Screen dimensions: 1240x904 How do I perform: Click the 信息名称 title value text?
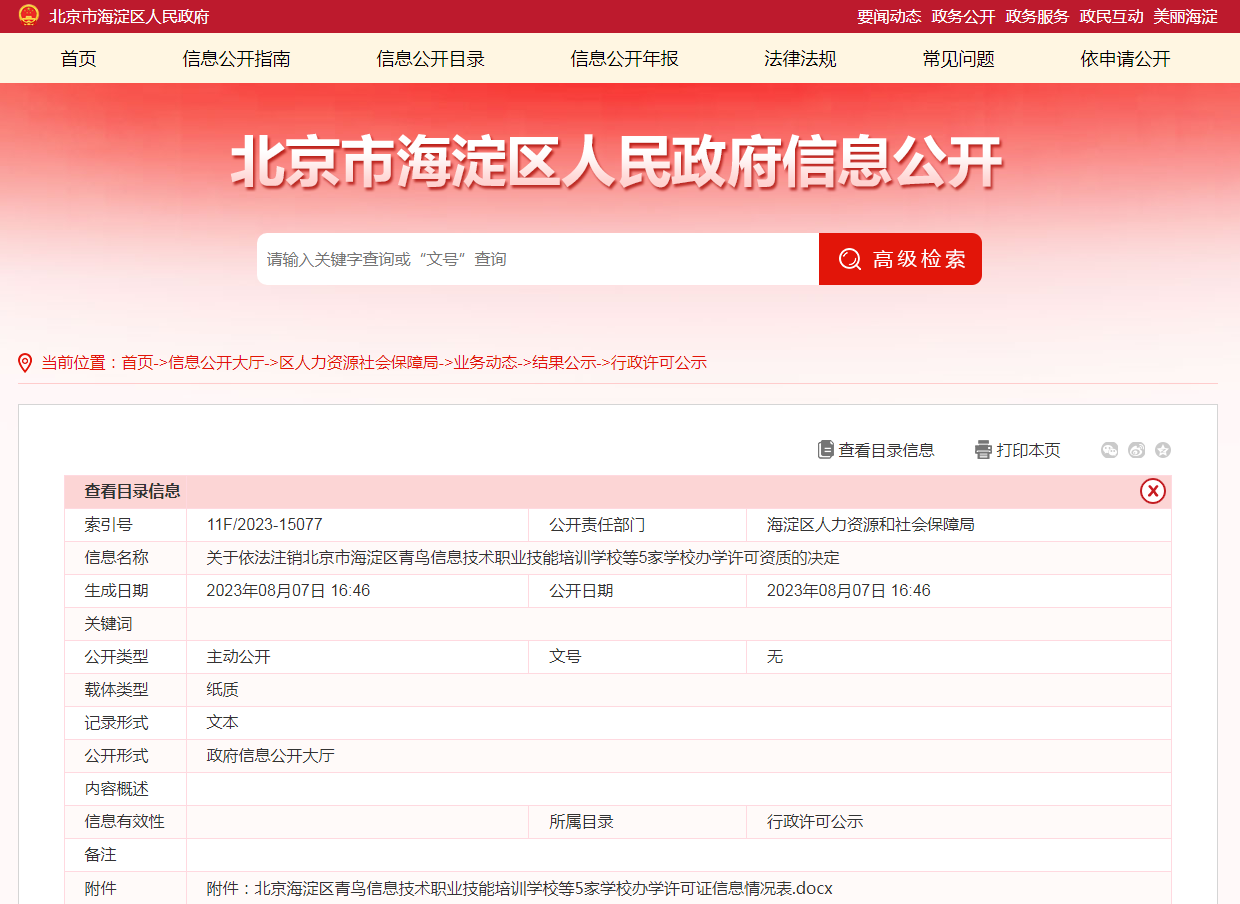[x=523, y=557]
